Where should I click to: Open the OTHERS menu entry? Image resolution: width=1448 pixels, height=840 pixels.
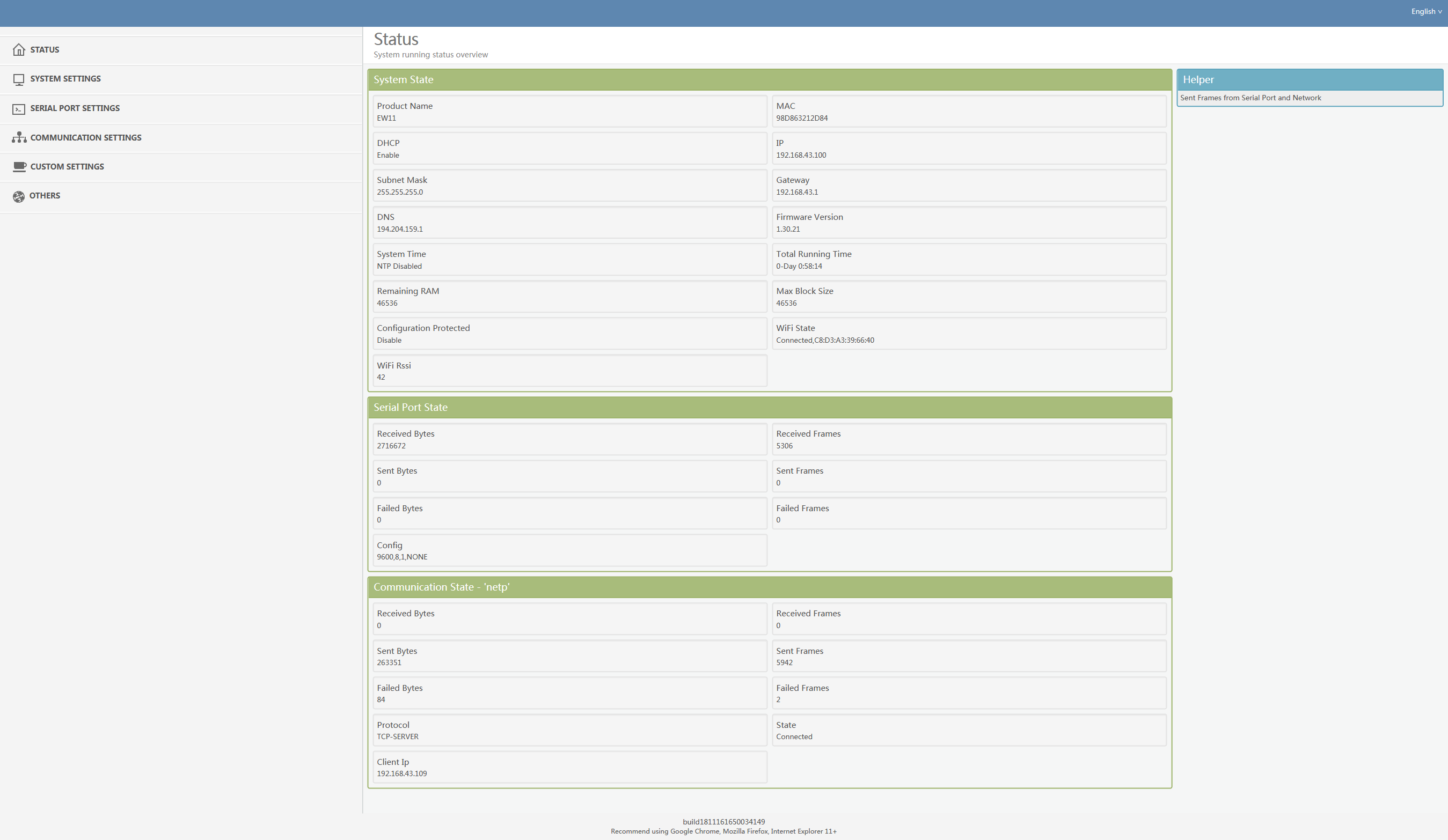pos(181,196)
